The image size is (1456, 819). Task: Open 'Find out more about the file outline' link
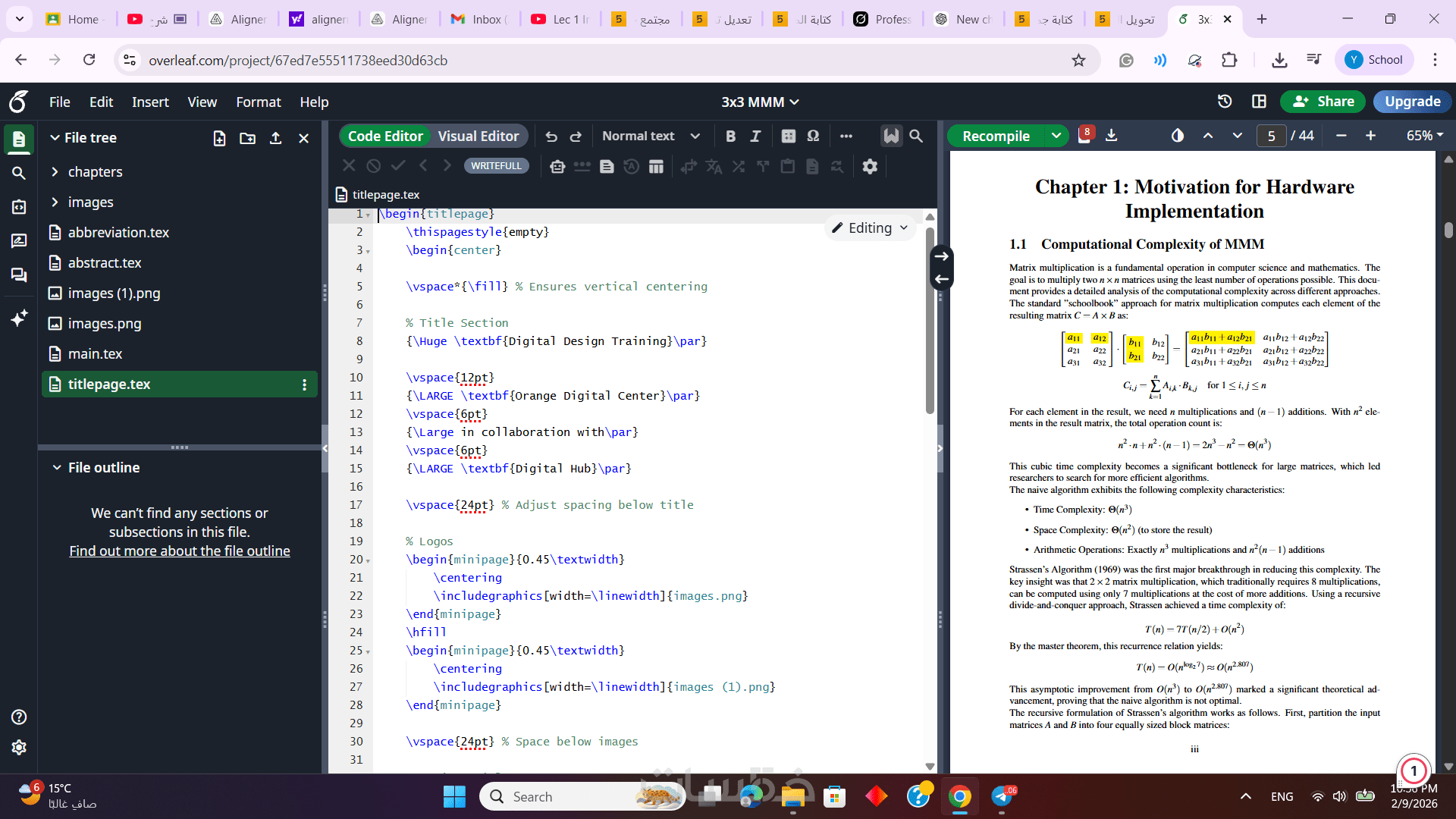tap(180, 551)
